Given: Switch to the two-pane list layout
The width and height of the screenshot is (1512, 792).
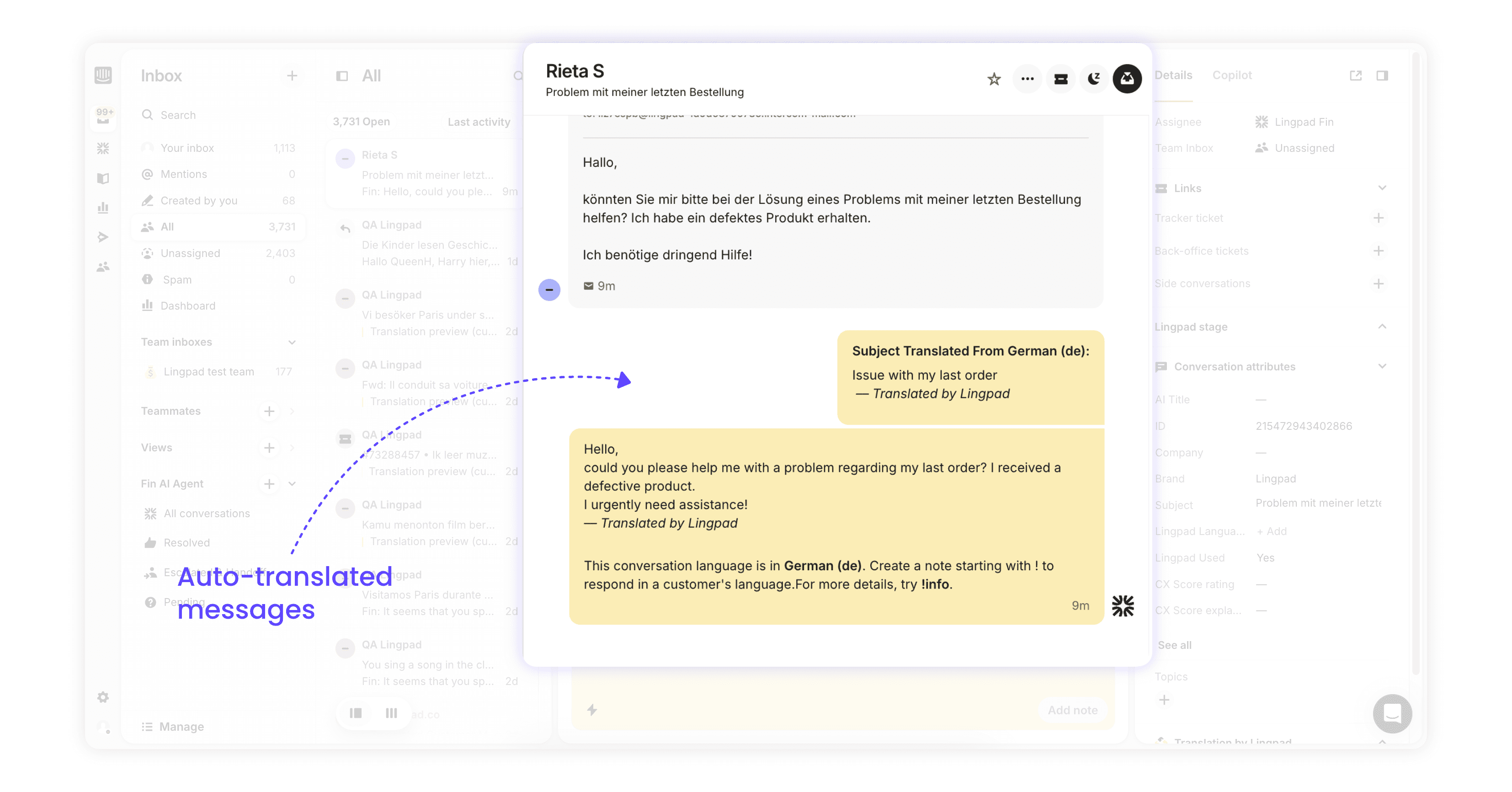Looking at the screenshot, I should pyautogui.click(x=356, y=713).
